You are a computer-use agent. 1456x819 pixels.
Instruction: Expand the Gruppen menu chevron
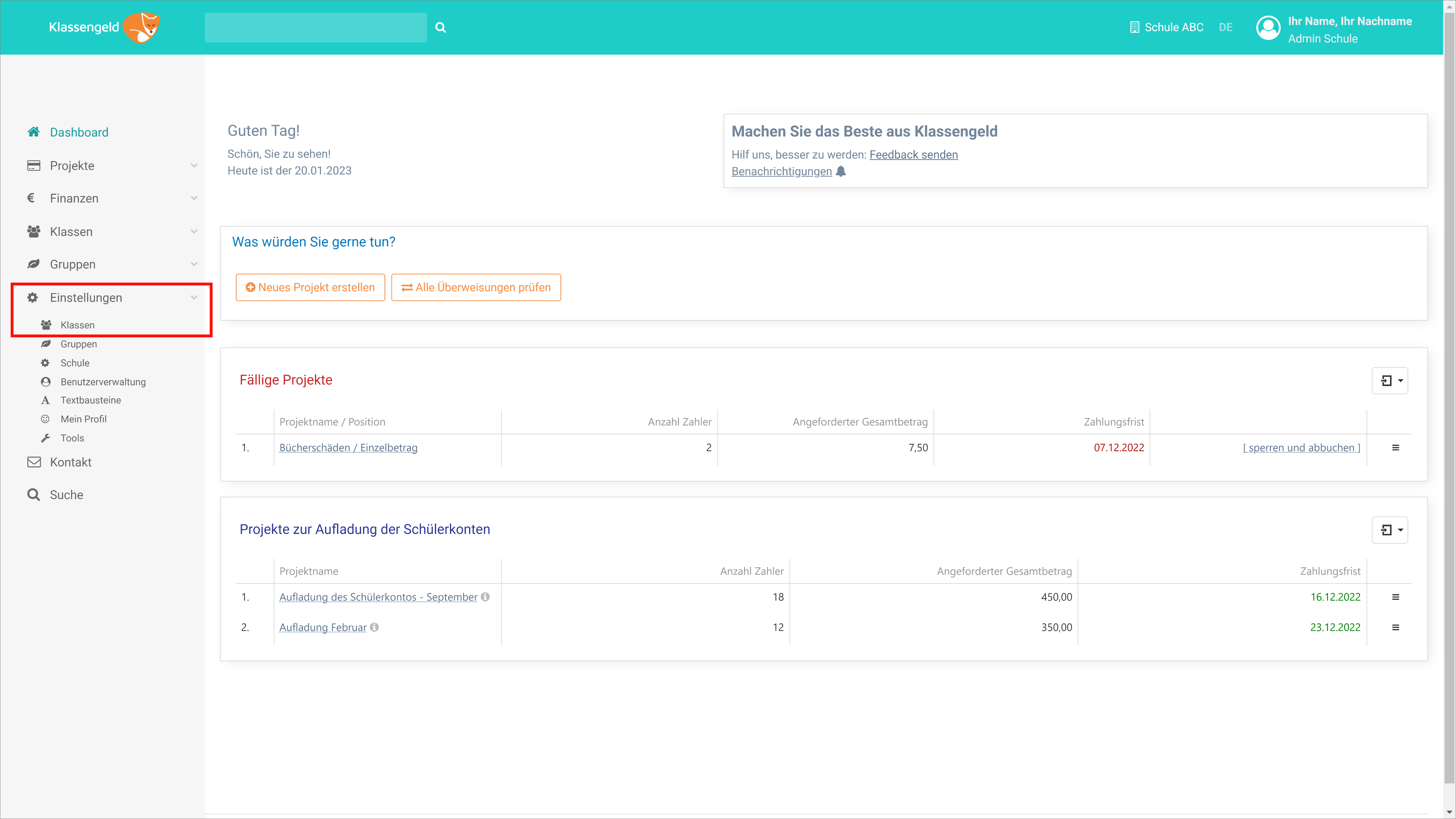point(194,264)
